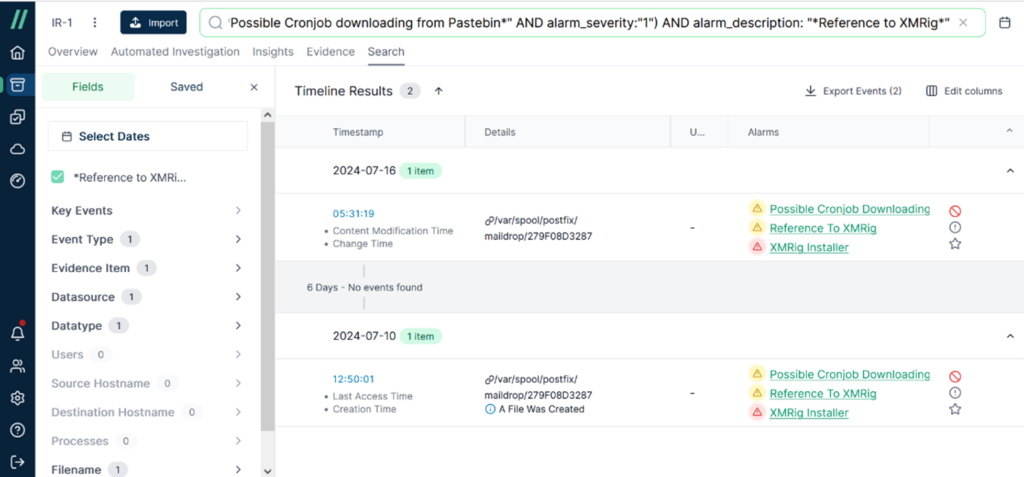
Task: Open the calendar icon beside search
Action: 1004,23
